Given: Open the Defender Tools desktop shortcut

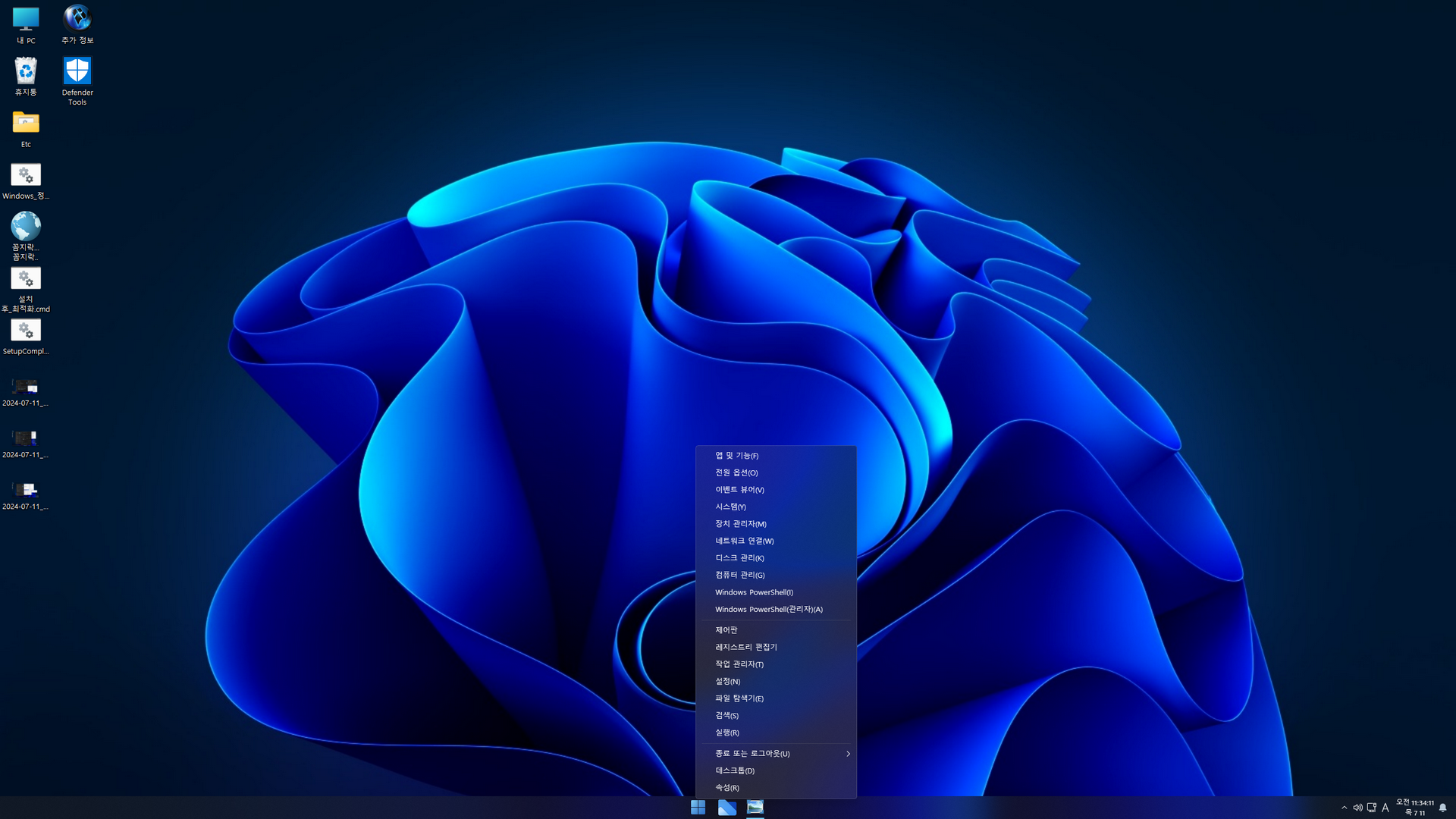Looking at the screenshot, I should pyautogui.click(x=77, y=73).
